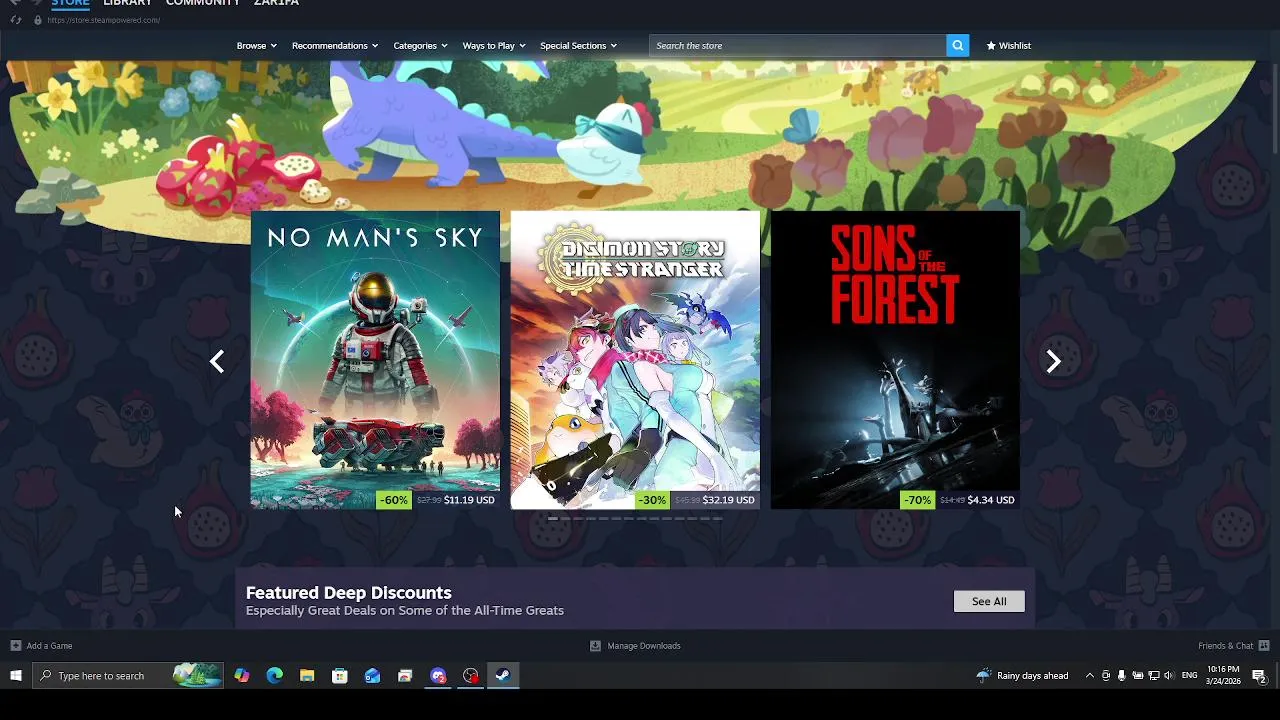Click the -30% discount tag

[652, 500]
